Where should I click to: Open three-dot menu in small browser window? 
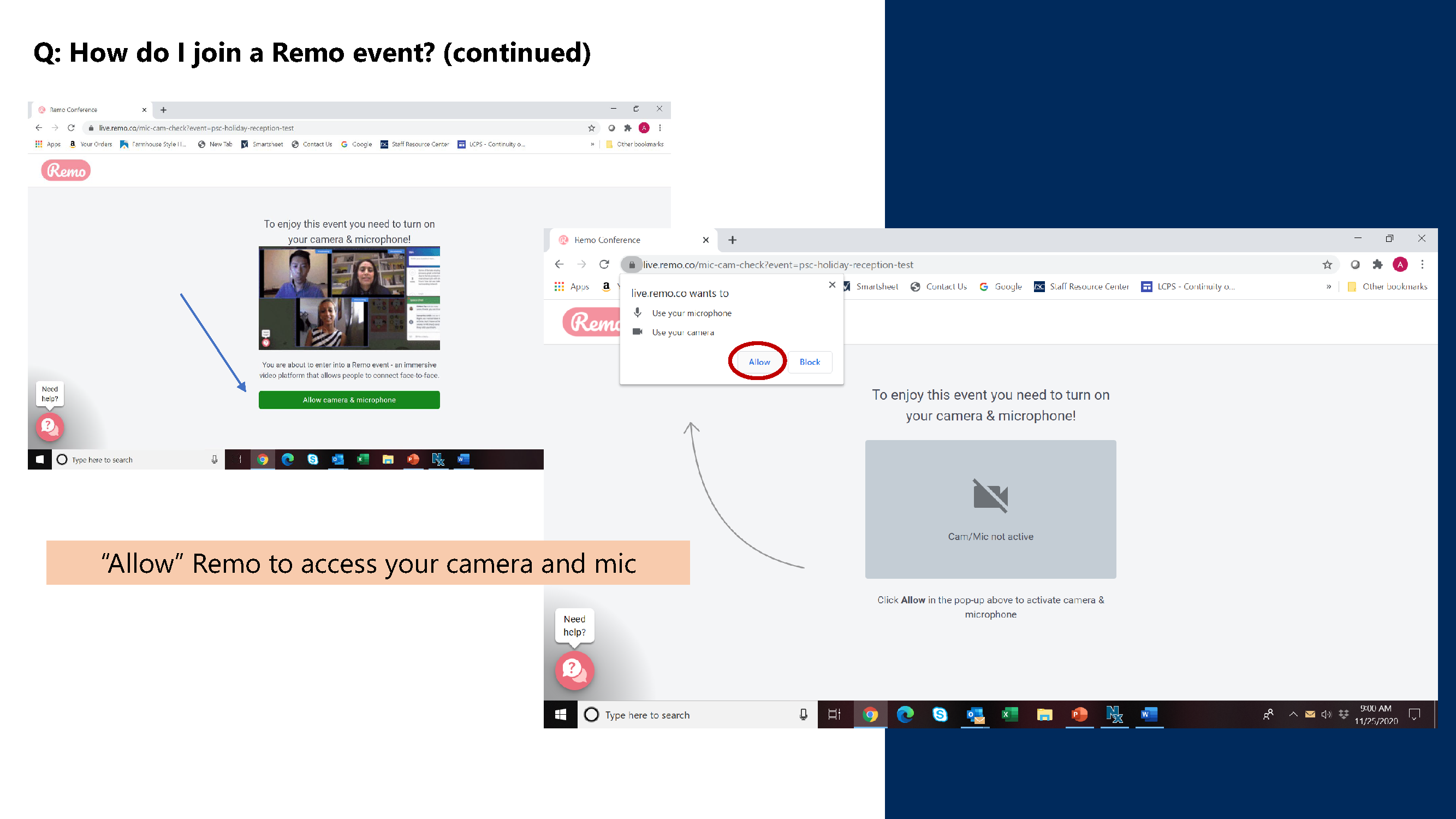coord(659,128)
